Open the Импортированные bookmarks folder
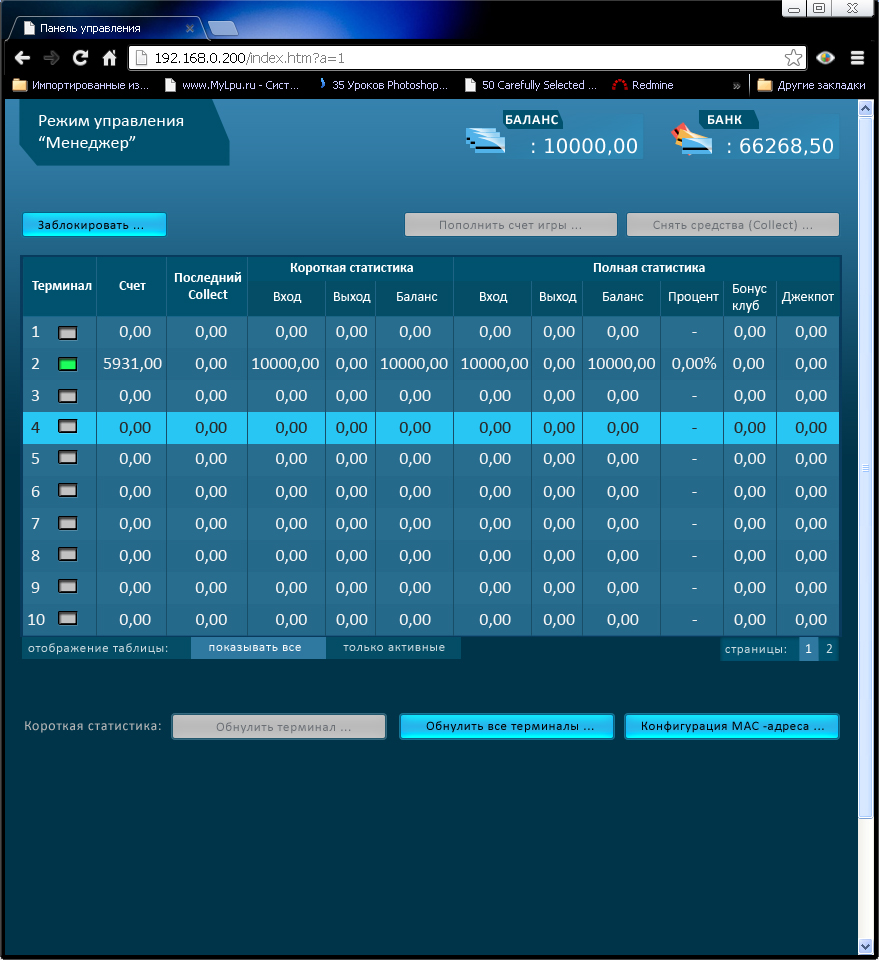The height and width of the screenshot is (960, 879). 81,85
